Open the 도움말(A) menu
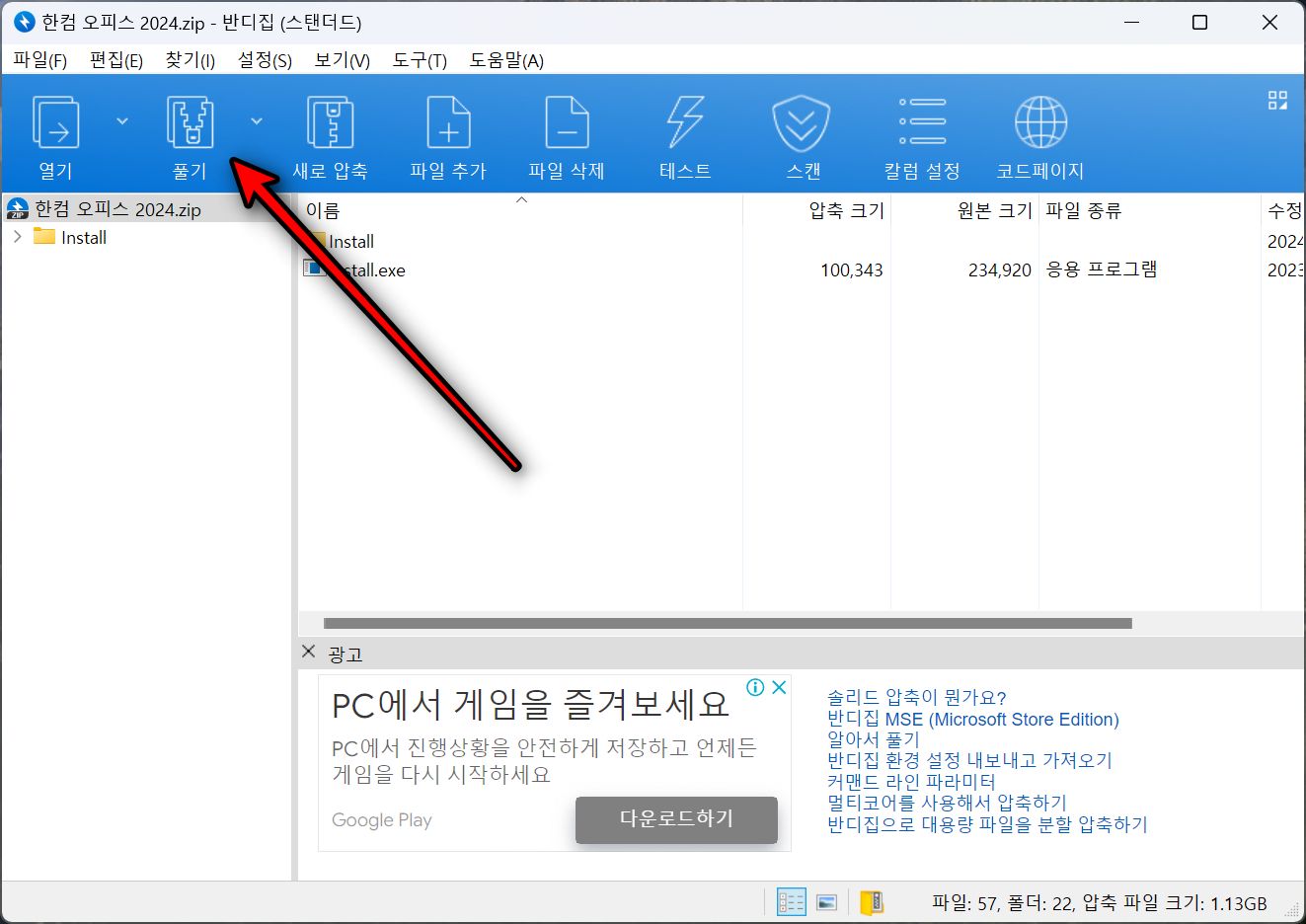The image size is (1306, 924). pyautogui.click(x=506, y=60)
